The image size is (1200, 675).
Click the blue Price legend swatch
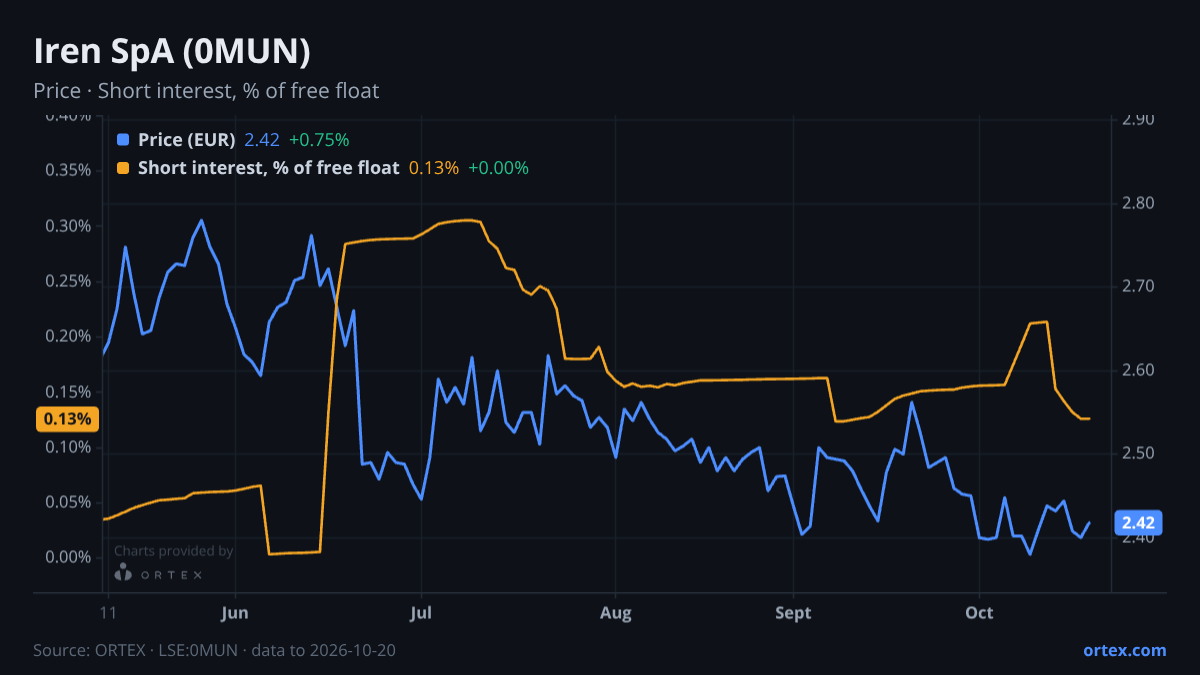pyautogui.click(x=123, y=140)
